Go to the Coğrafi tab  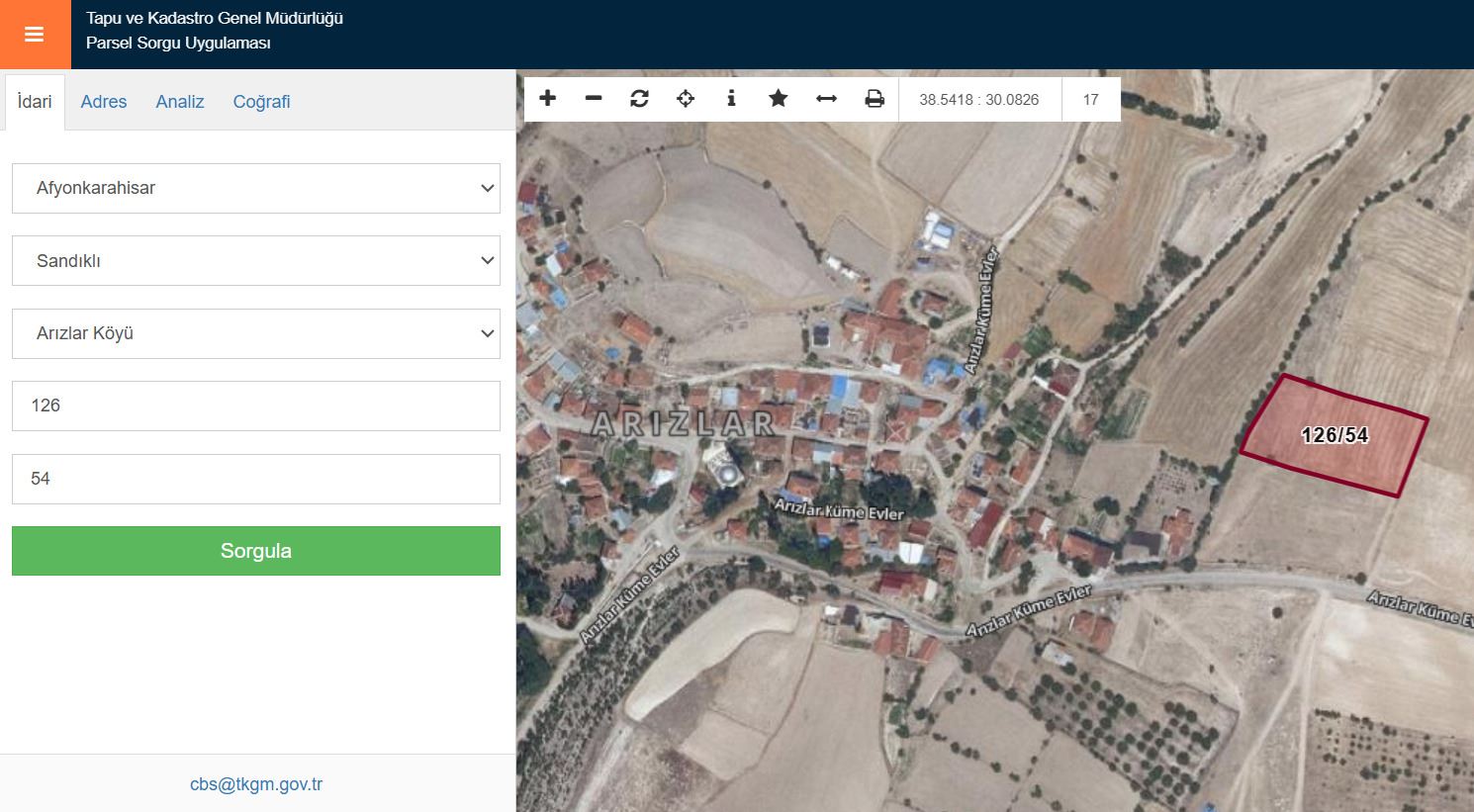coord(261,102)
